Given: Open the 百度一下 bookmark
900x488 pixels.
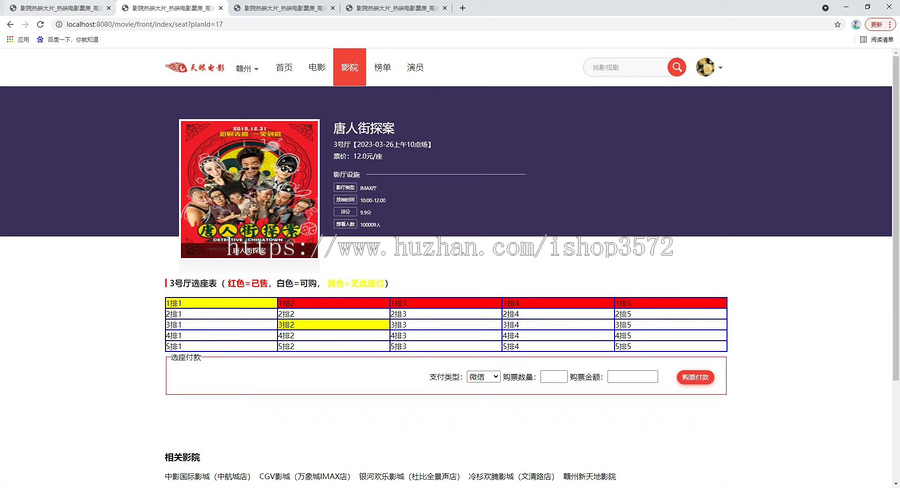Looking at the screenshot, I should coord(68,40).
